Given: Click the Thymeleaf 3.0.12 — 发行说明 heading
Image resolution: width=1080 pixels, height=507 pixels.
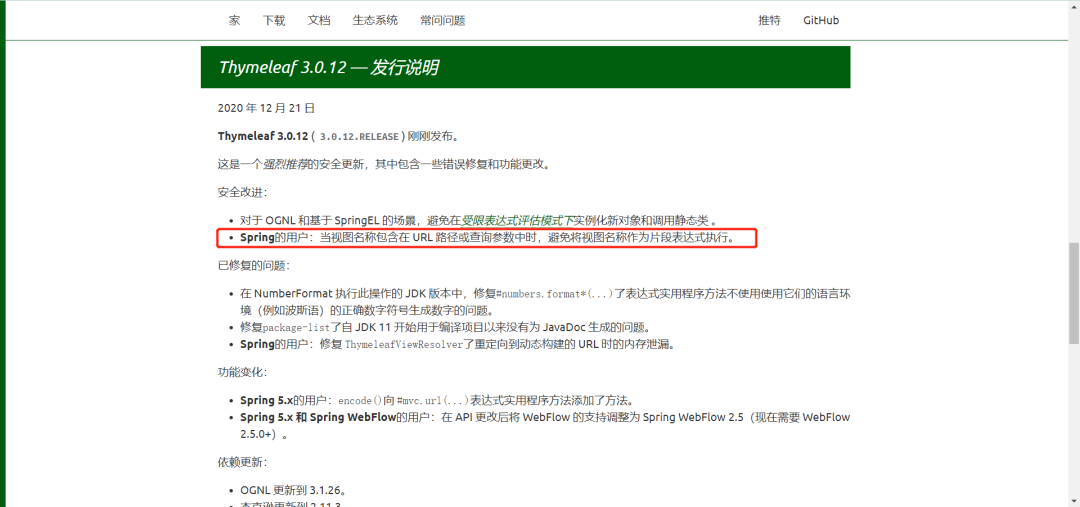Looking at the screenshot, I should (329, 68).
